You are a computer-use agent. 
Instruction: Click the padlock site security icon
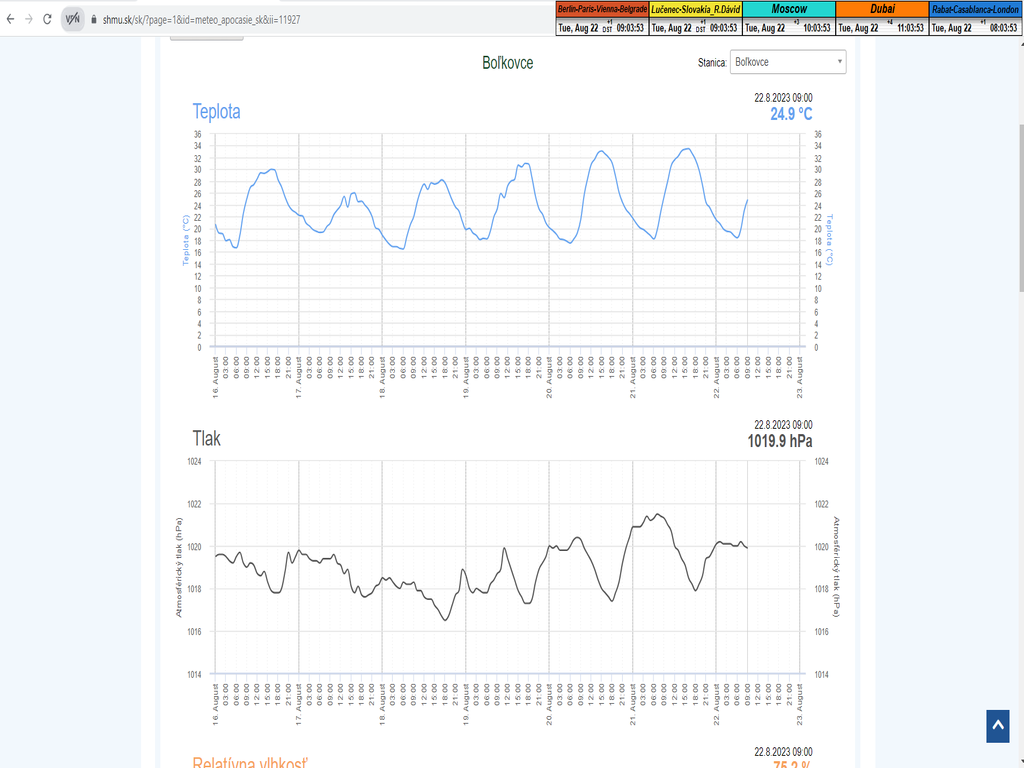pyautogui.click(x=94, y=20)
